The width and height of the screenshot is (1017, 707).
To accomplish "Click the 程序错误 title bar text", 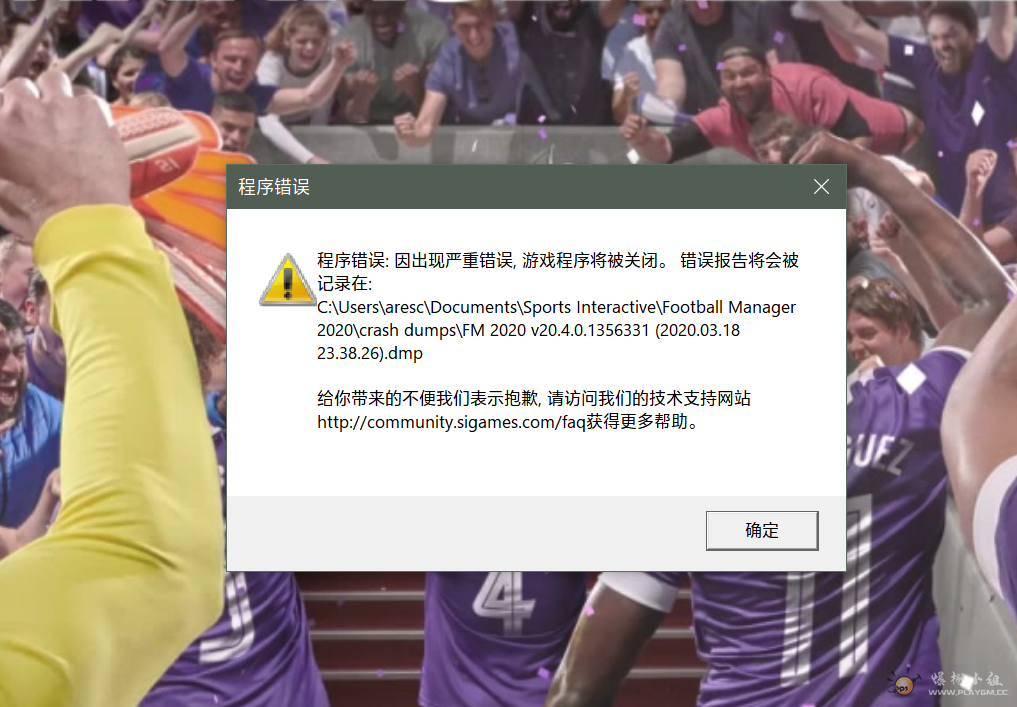I will click(x=274, y=187).
